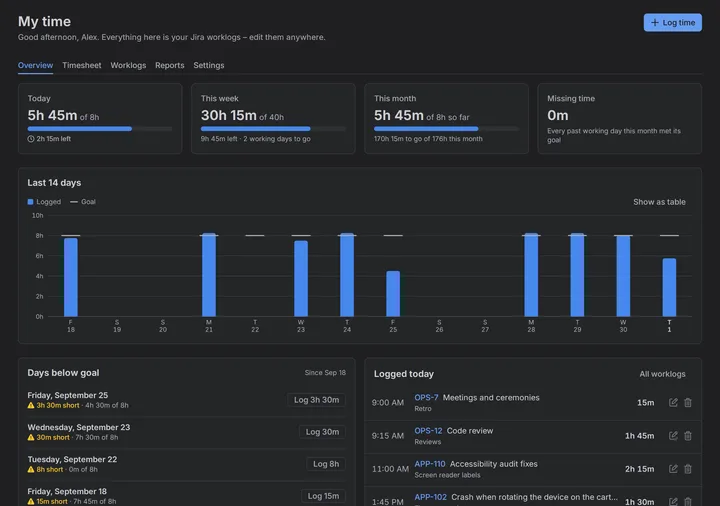The height and width of the screenshot is (506, 720).
Task: Click the chart bar for Monday 28
Action: tap(531, 275)
